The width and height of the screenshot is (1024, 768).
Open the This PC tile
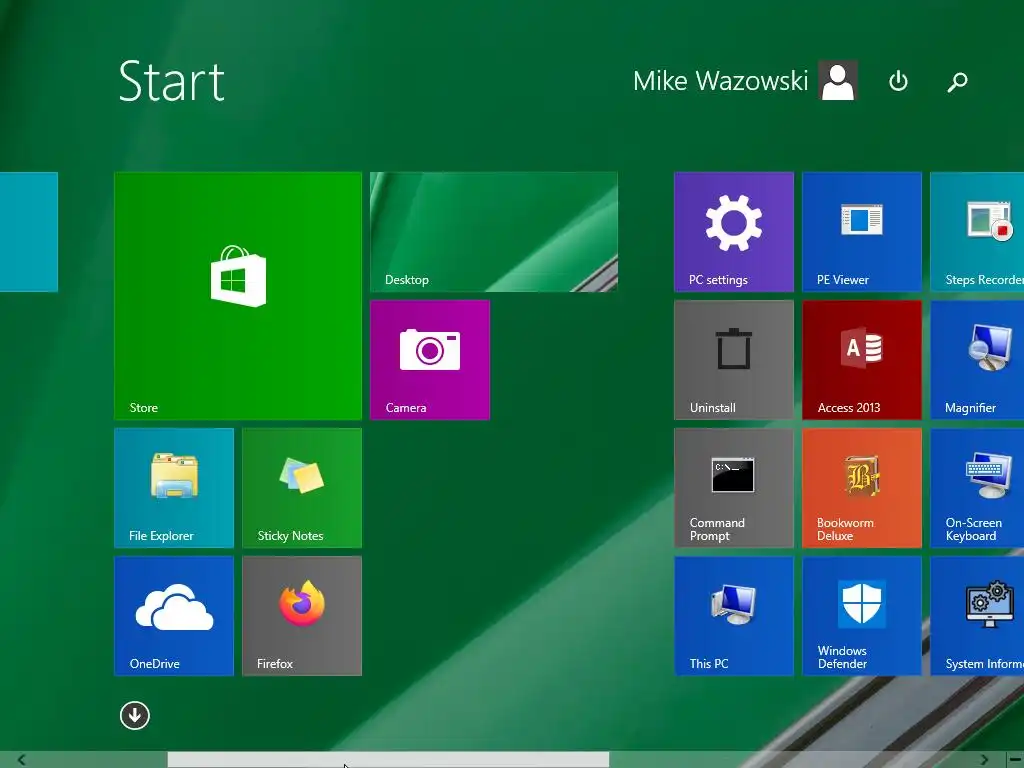tap(734, 616)
